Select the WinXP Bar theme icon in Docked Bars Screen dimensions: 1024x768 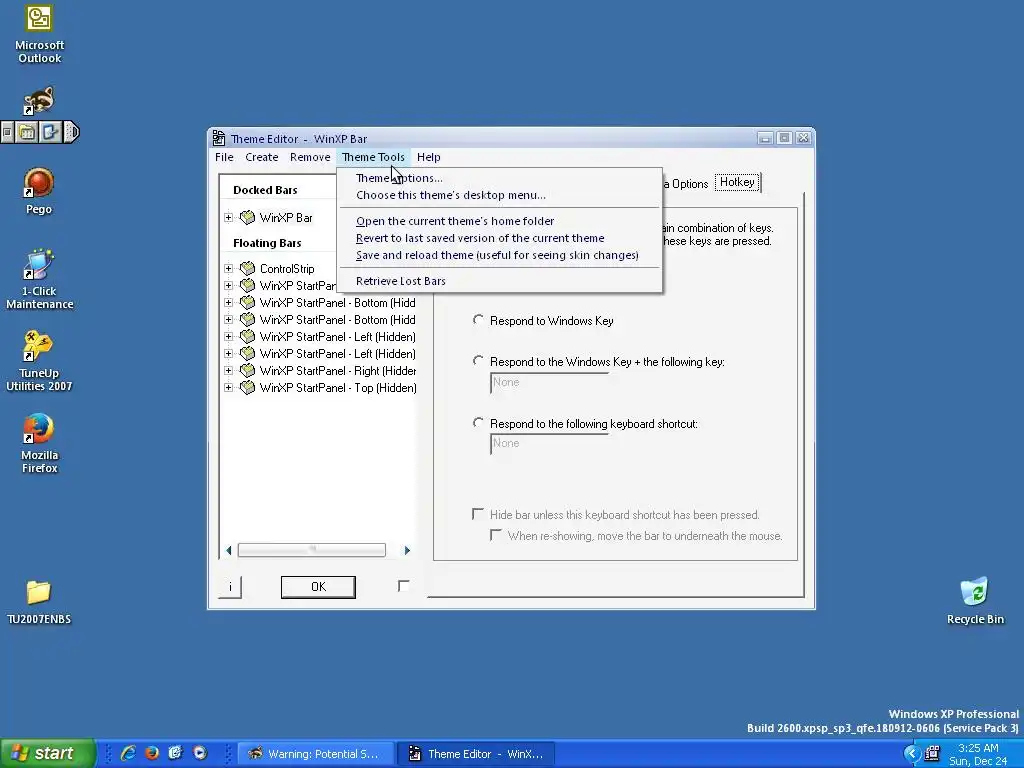[248, 217]
